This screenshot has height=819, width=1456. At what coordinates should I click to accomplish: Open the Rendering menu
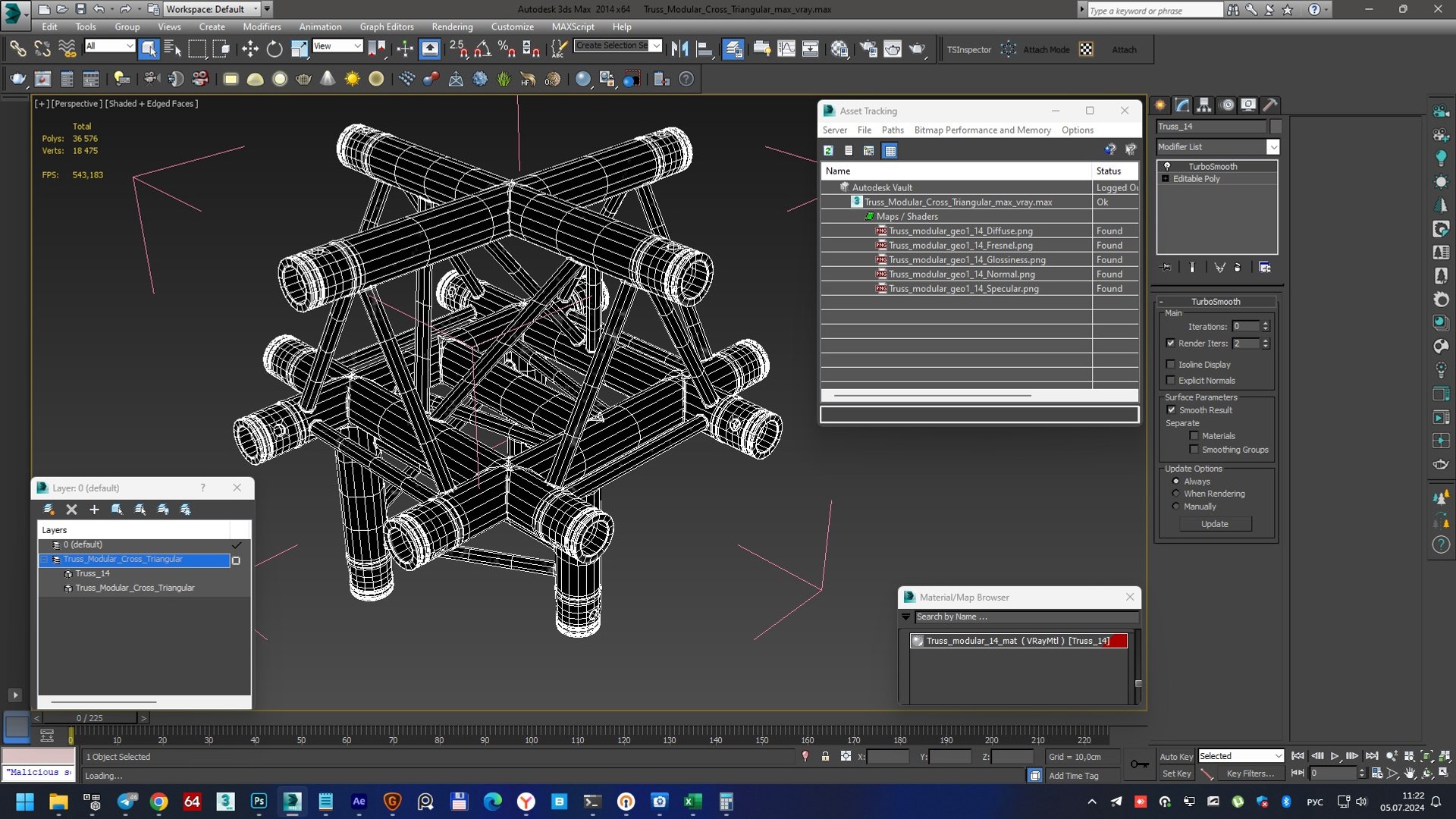click(452, 27)
